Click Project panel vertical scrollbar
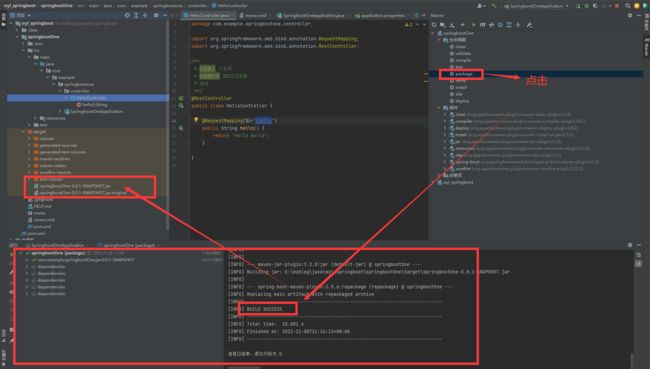The image size is (650, 369). (167, 124)
